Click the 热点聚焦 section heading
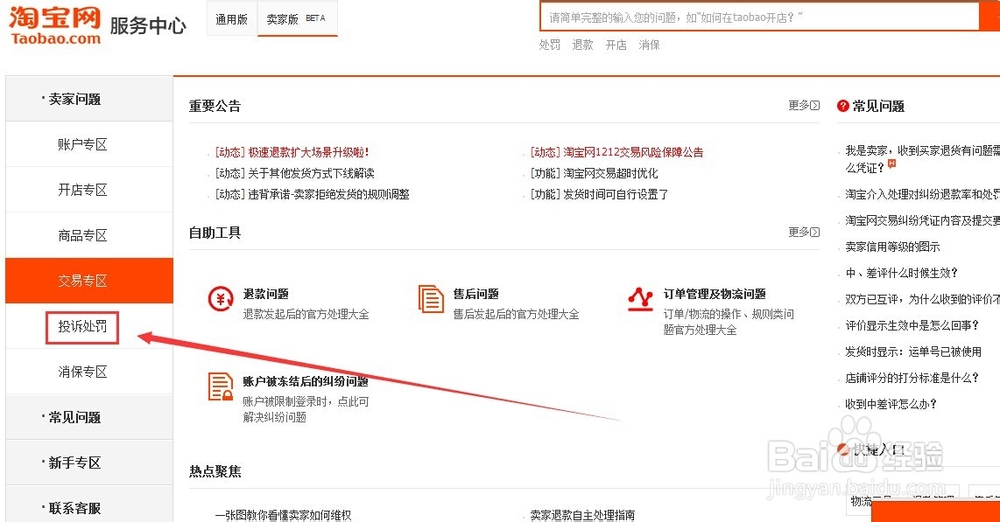 click(215, 472)
